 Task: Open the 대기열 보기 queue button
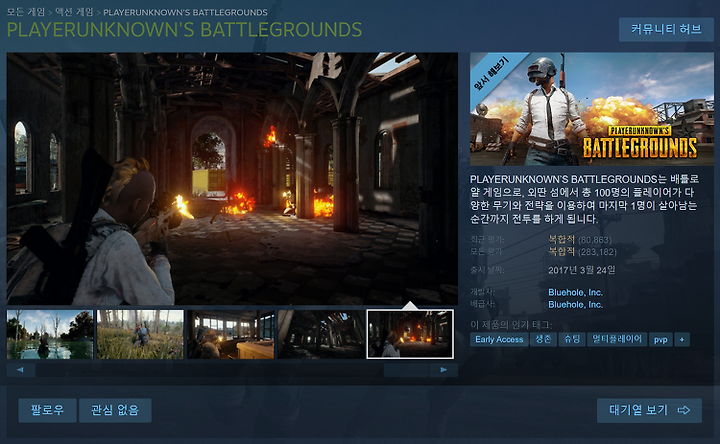point(649,410)
